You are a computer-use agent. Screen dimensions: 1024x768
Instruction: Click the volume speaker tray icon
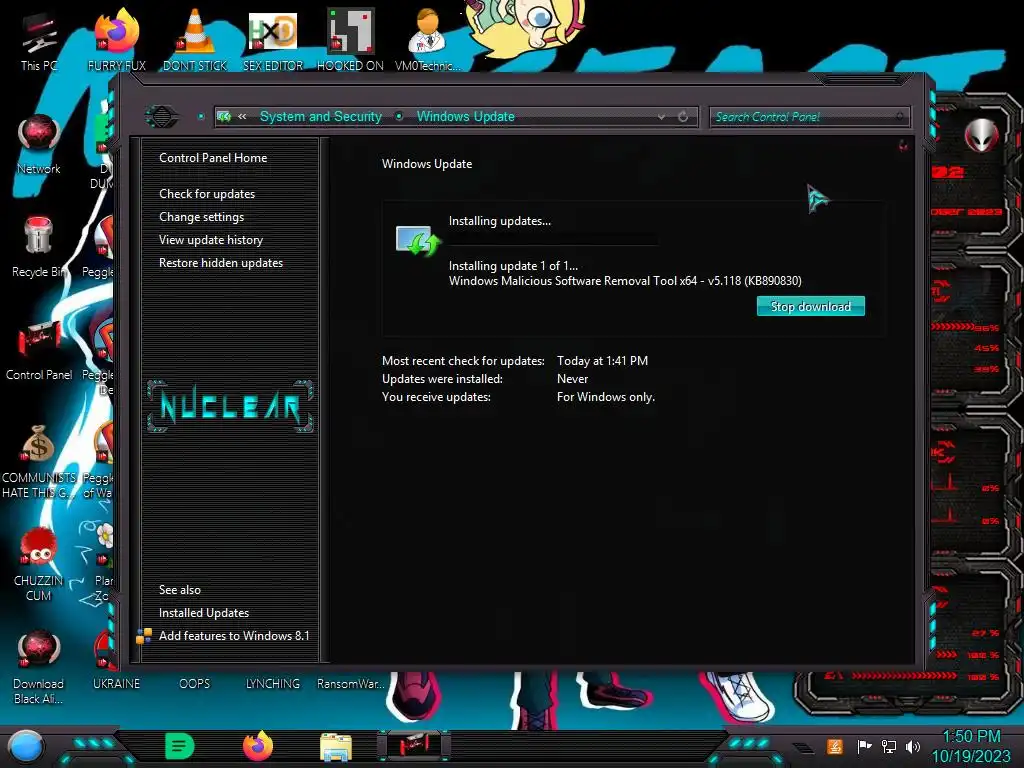pyautogui.click(x=913, y=746)
